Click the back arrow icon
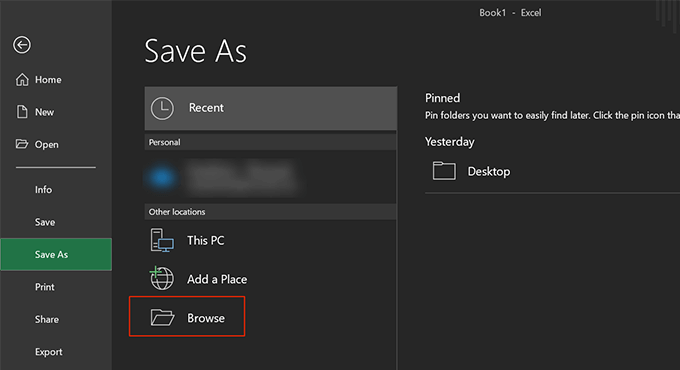This screenshot has width=680, height=370. (22, 45)
